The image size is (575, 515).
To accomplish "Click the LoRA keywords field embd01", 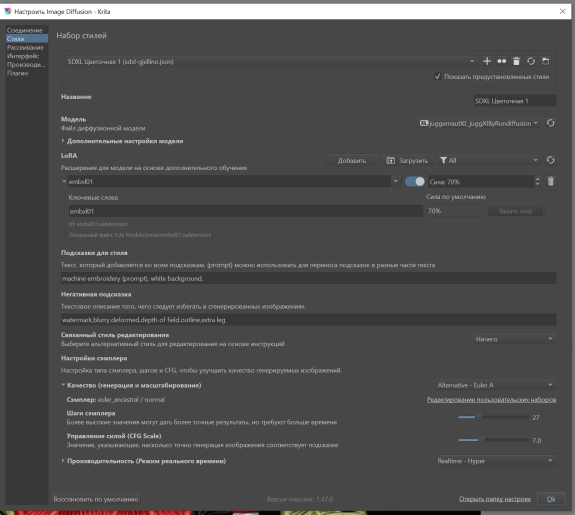I will [x=245, y=211].
